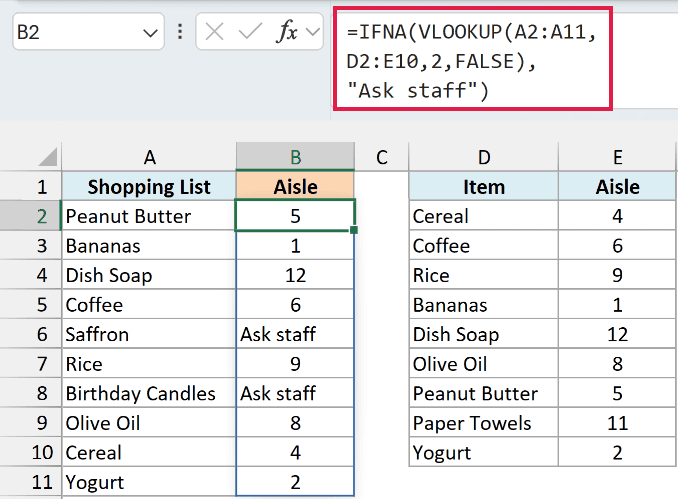This screenshot has height=499, width=678.
Task: Click the Enter checkmark formula icon
Action: (x=250, y=32)
